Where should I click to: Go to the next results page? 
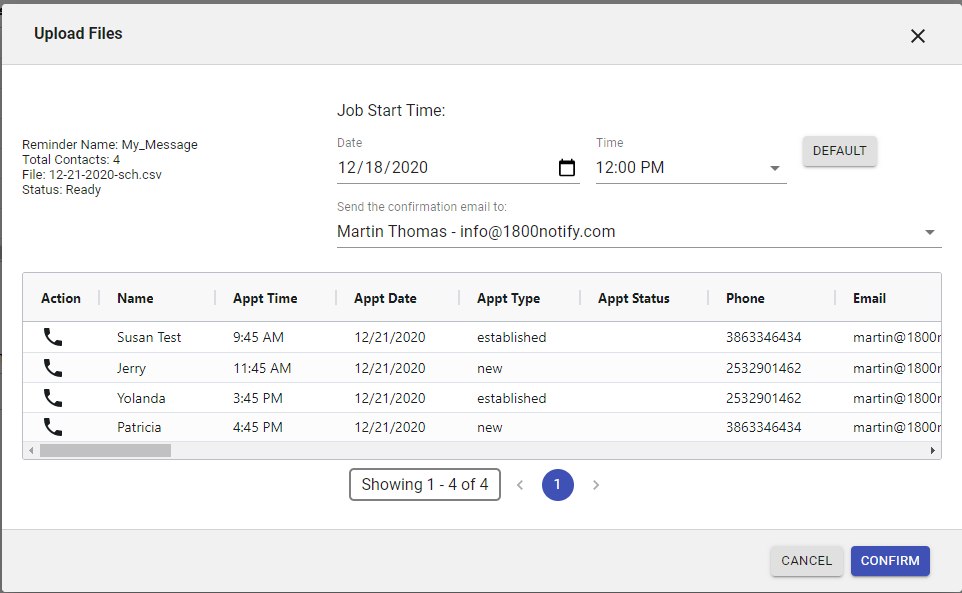coord(596,485)
